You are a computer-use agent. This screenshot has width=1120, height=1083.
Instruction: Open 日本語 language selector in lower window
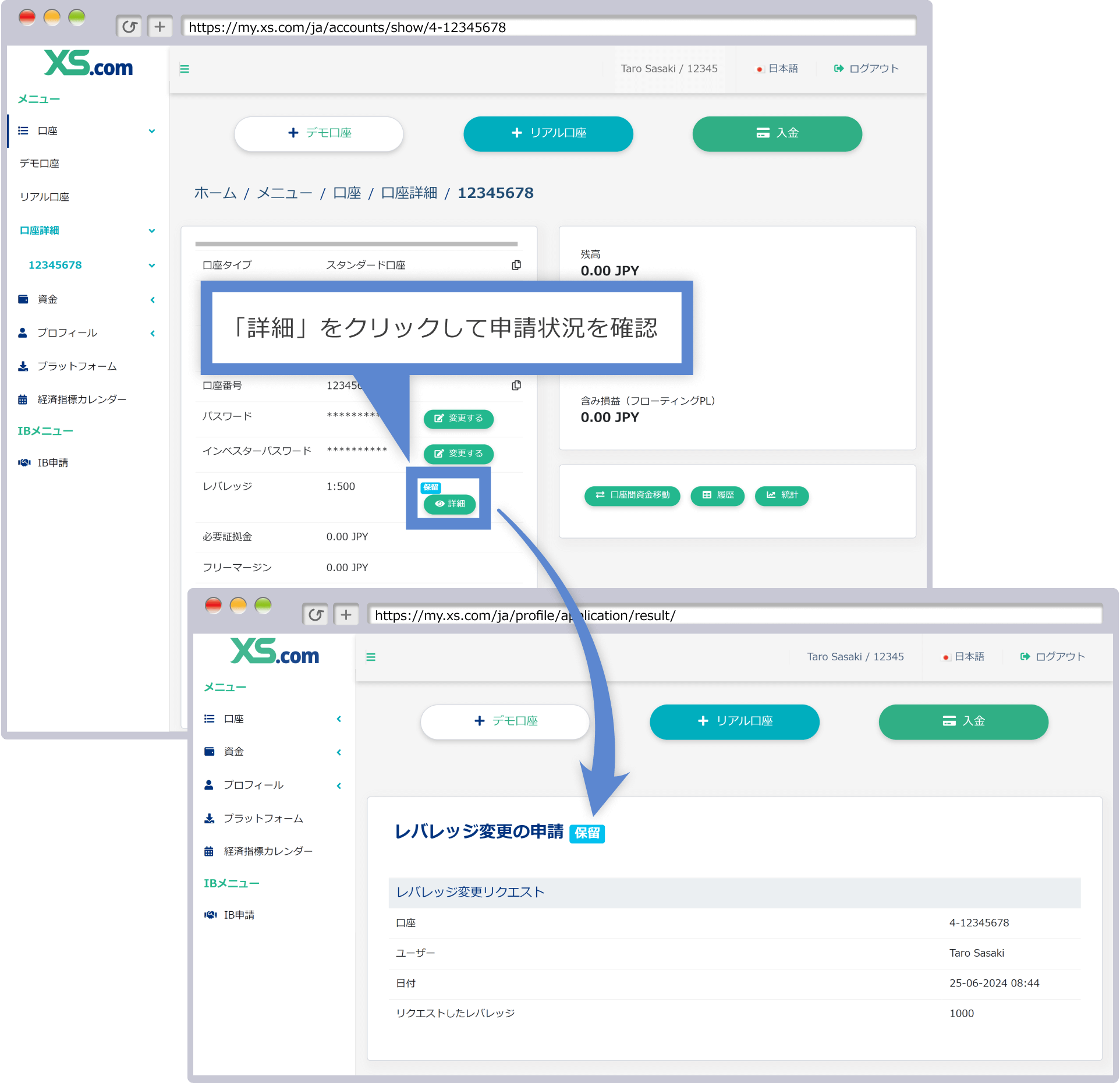click(963, 657)
